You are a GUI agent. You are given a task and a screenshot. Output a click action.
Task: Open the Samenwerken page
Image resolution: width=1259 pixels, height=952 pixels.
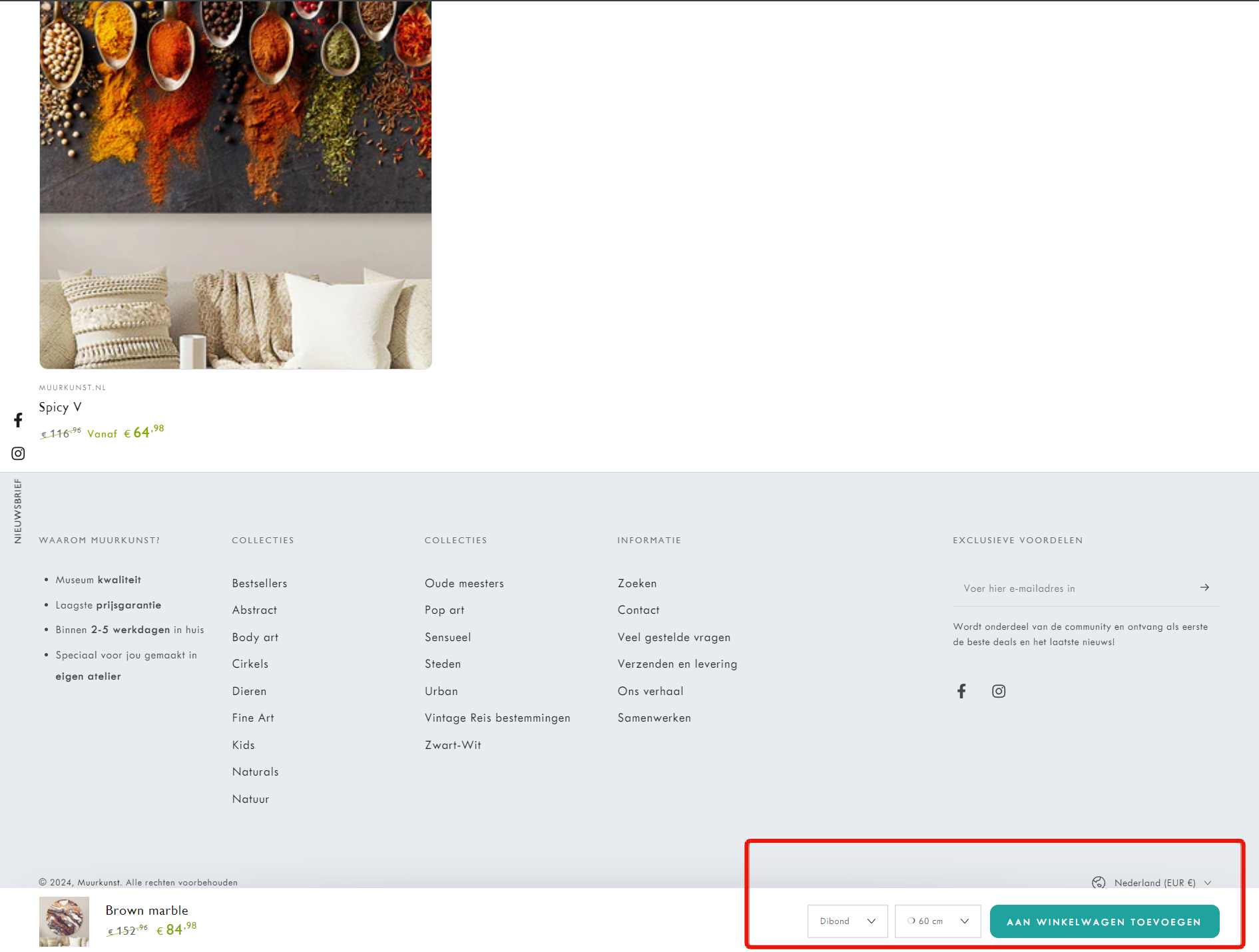pos(654,718)
